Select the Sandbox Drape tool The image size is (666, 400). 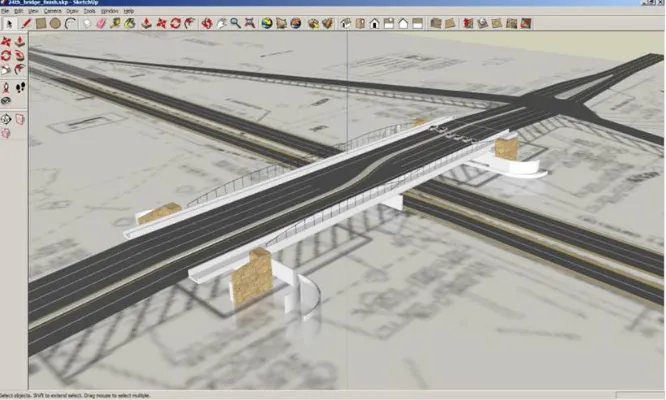tap(497, 24)
